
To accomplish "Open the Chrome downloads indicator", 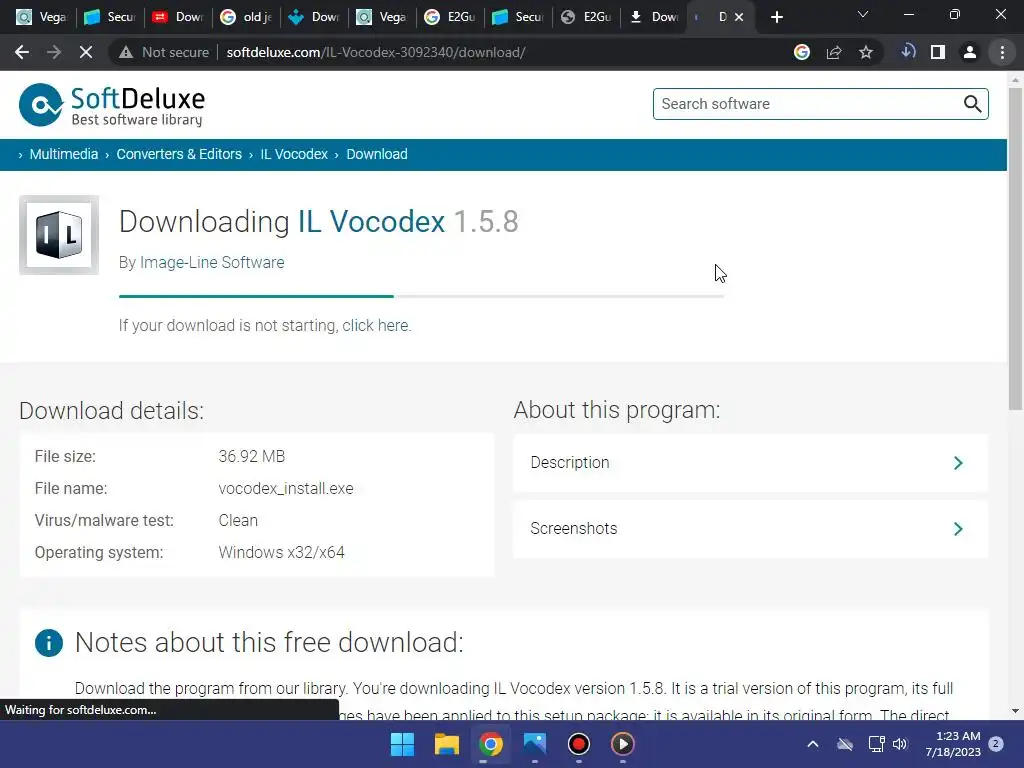I will pyautogui.click(x=908, y=52).
